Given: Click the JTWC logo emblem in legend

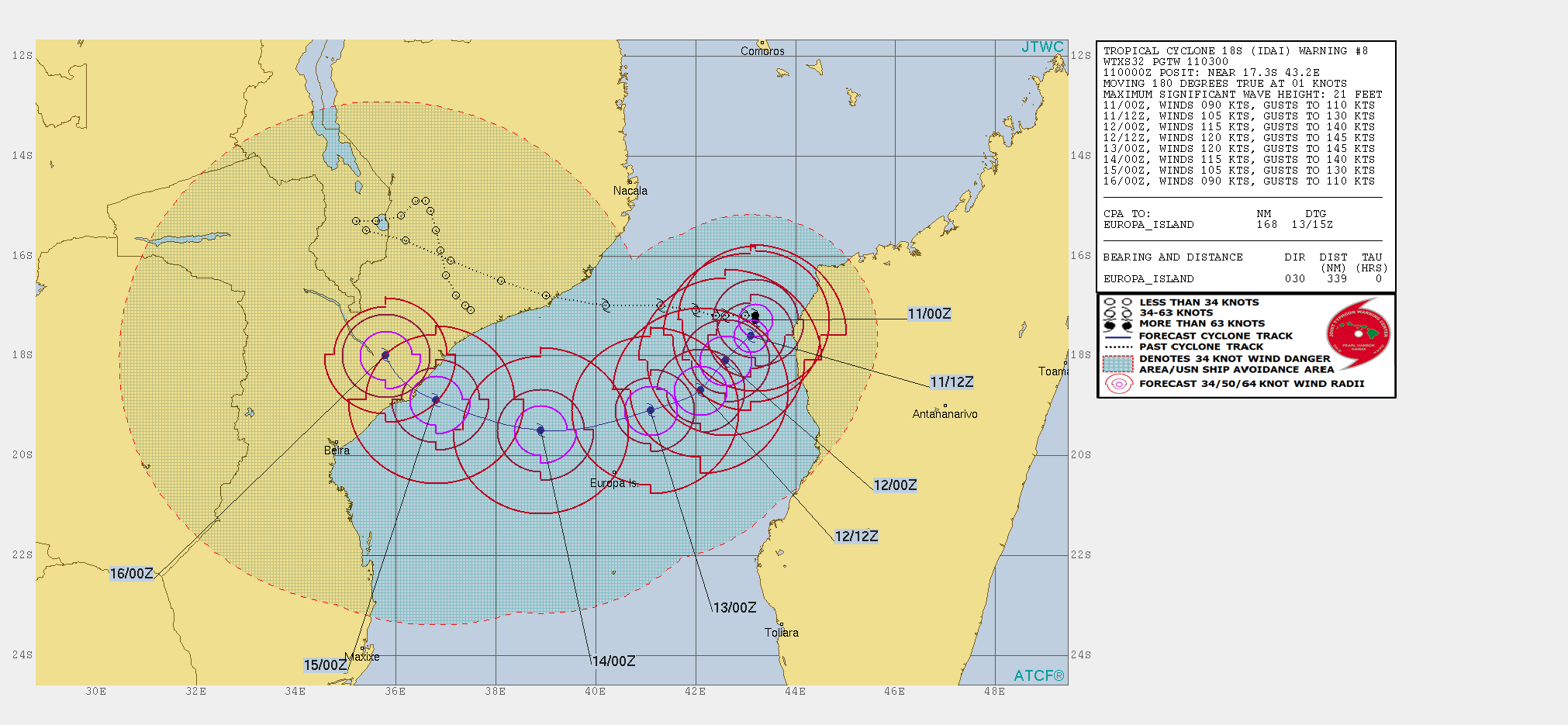Looking at the screenshot, I should (x=1359, y=333).
